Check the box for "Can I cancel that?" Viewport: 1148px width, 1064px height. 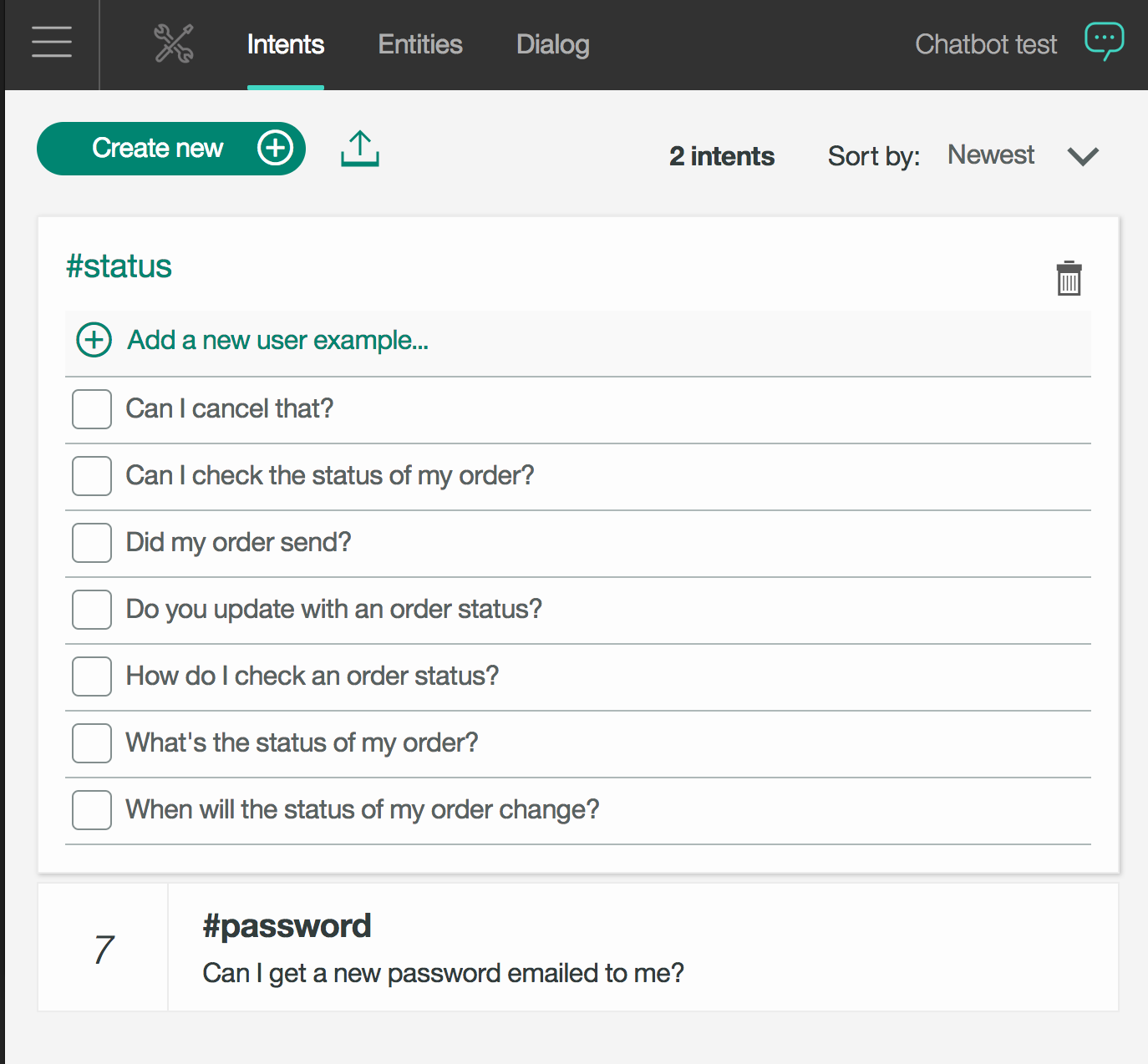(x=92, y=409)
